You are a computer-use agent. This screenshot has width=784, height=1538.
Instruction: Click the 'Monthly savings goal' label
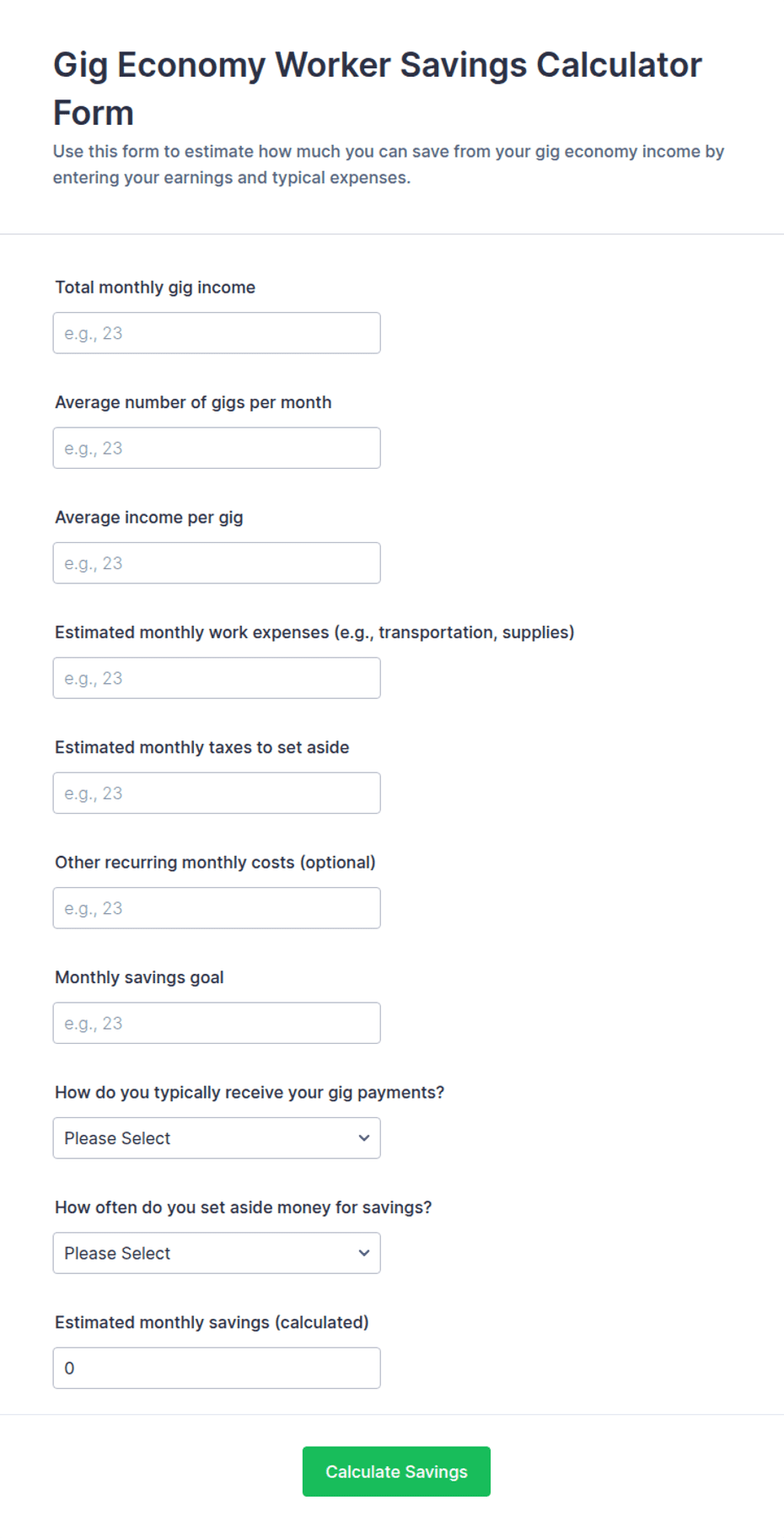(x=139, y=977)
